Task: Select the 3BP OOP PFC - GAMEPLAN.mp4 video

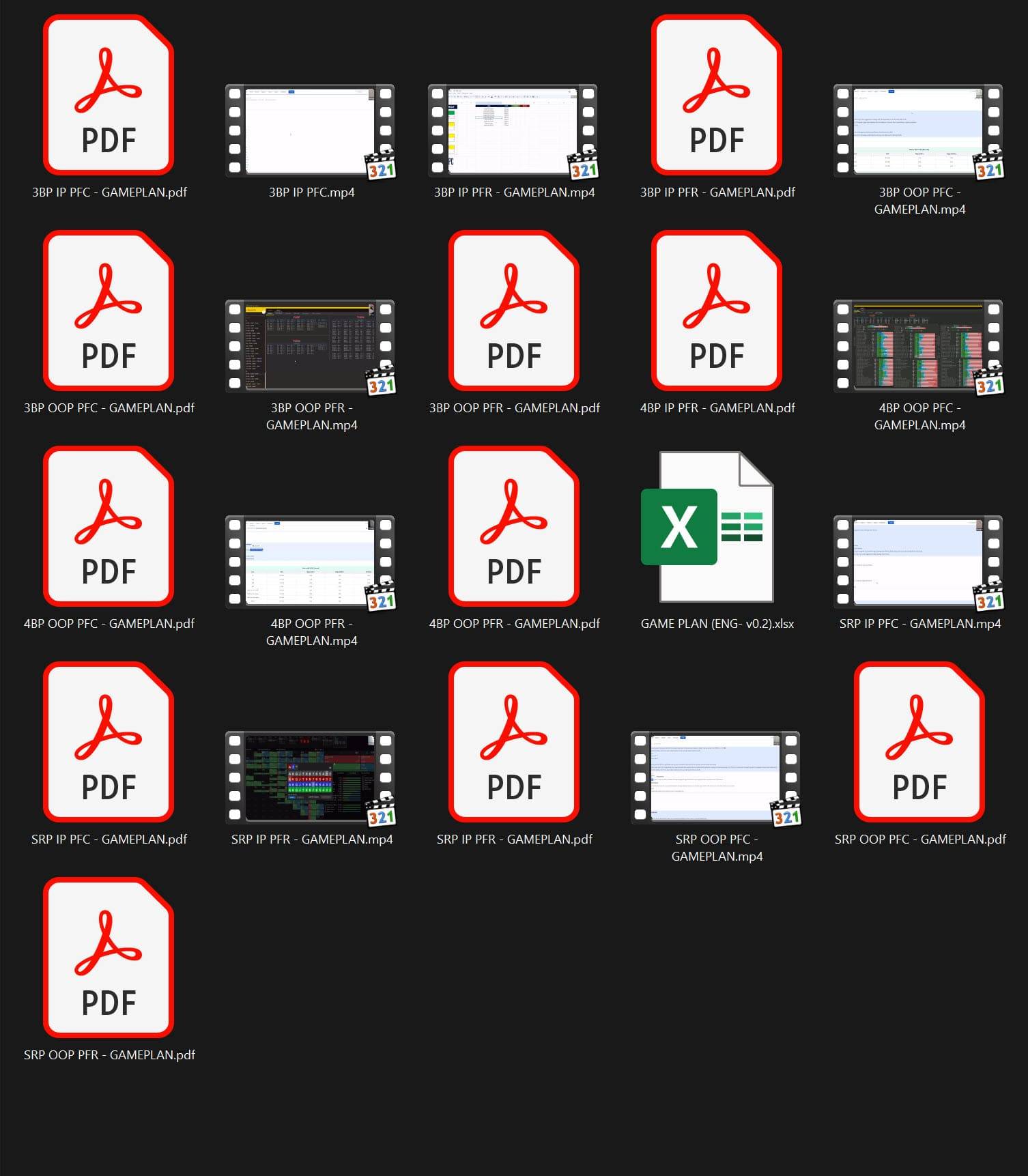Action: 919,130
